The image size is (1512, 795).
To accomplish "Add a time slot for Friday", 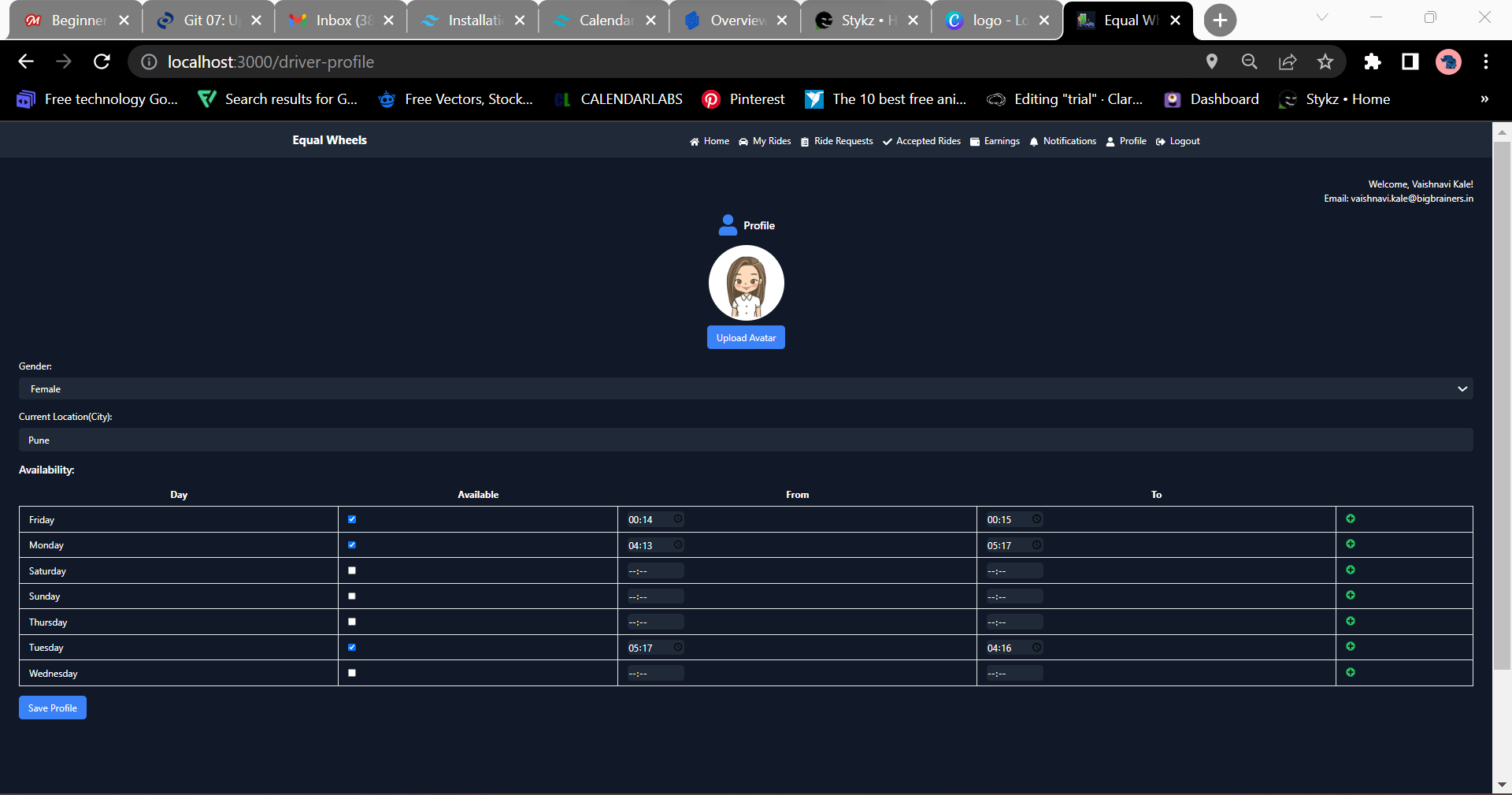I will (1351, 518).
